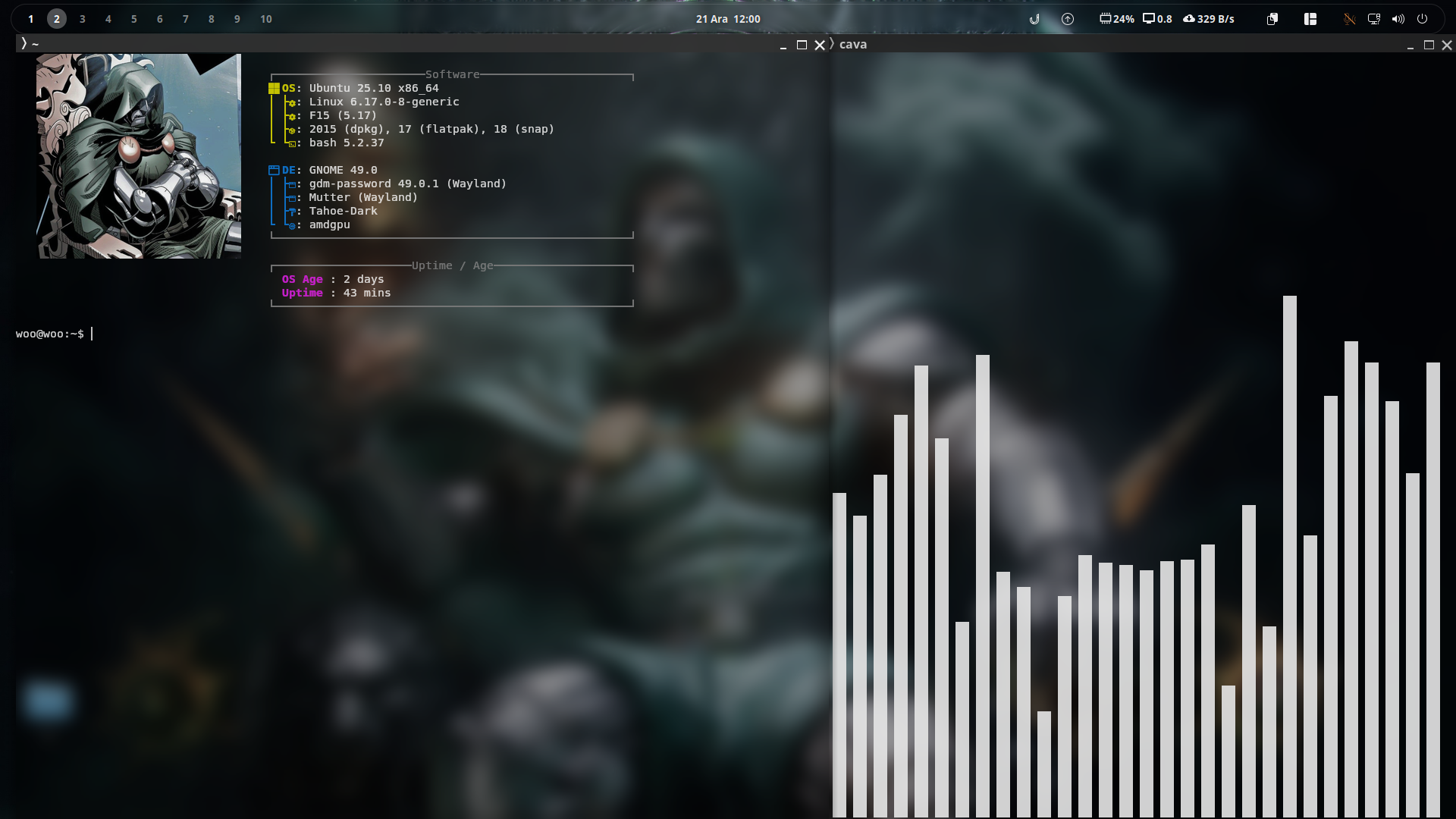
Task: Open the power menu icon
Action: tap(1423, 19)
